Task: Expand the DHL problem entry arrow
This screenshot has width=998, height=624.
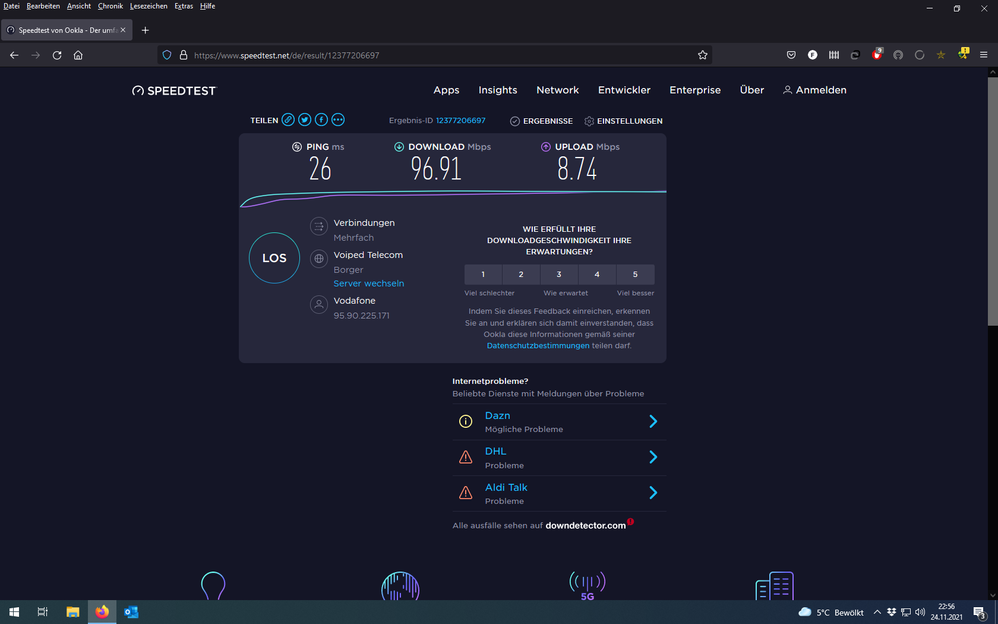Action: pyautogui.click(x=653, y=457)
